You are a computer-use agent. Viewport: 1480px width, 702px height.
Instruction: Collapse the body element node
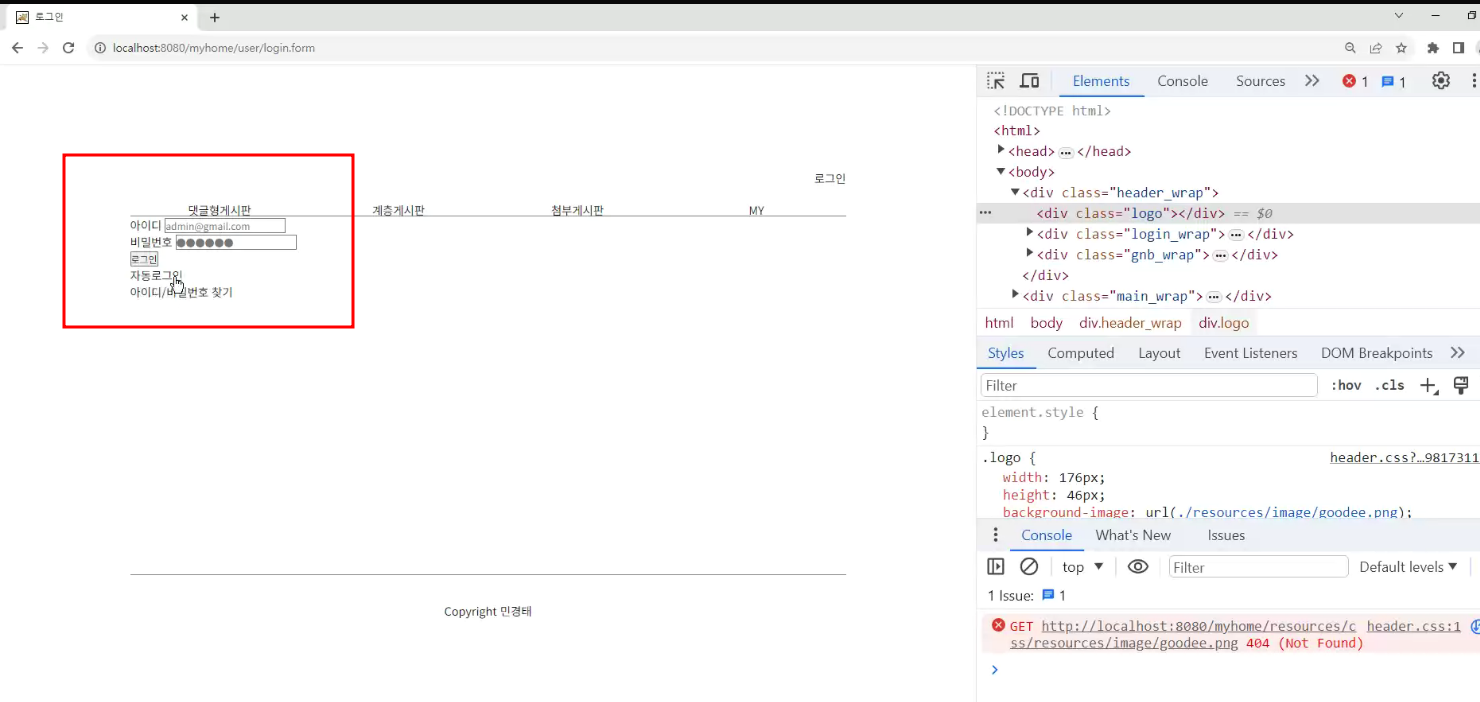tap(1001, 172)
